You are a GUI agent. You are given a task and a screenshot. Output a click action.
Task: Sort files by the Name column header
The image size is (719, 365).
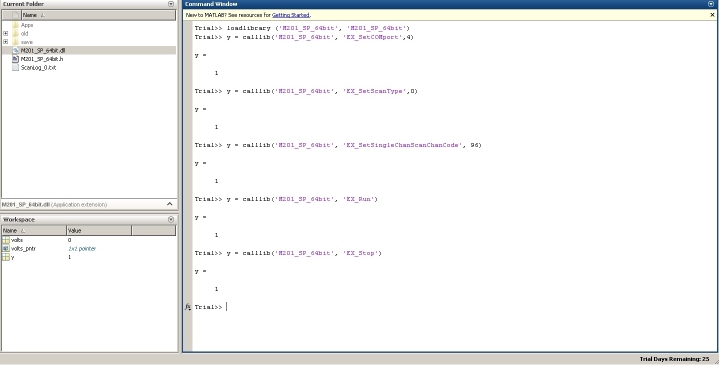(x=98, y=15)
